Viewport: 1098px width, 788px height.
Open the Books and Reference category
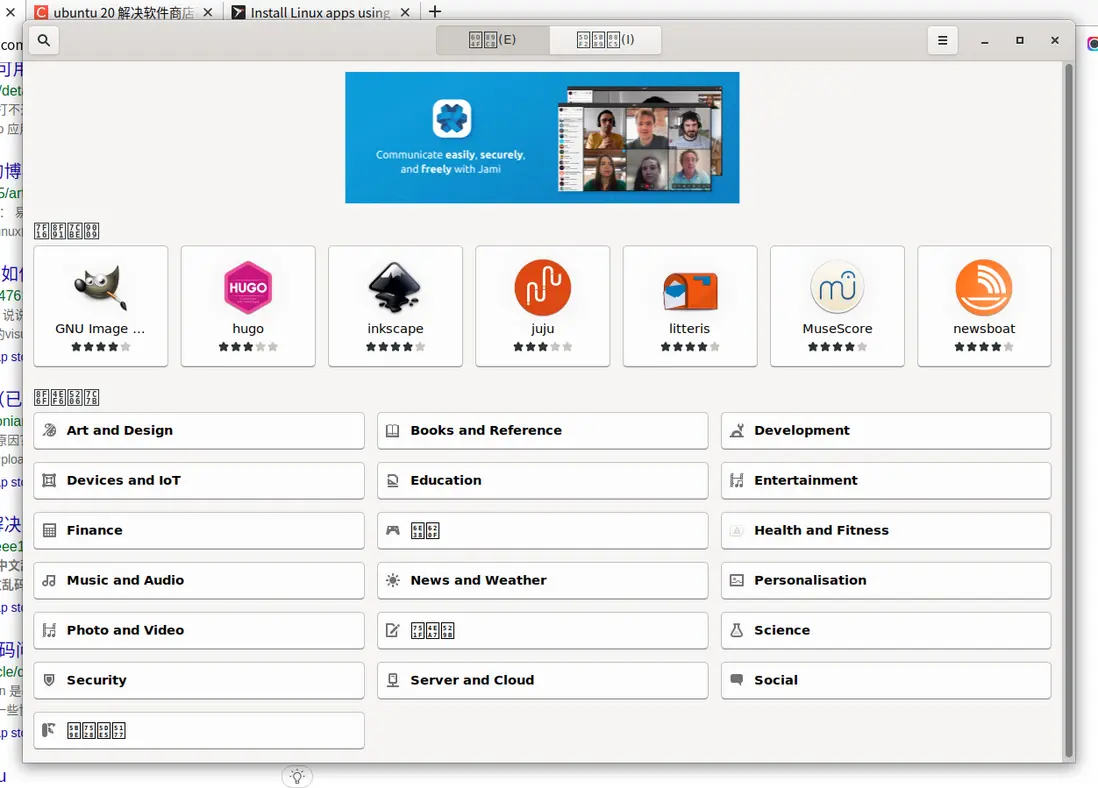click(x=543, y=431)
